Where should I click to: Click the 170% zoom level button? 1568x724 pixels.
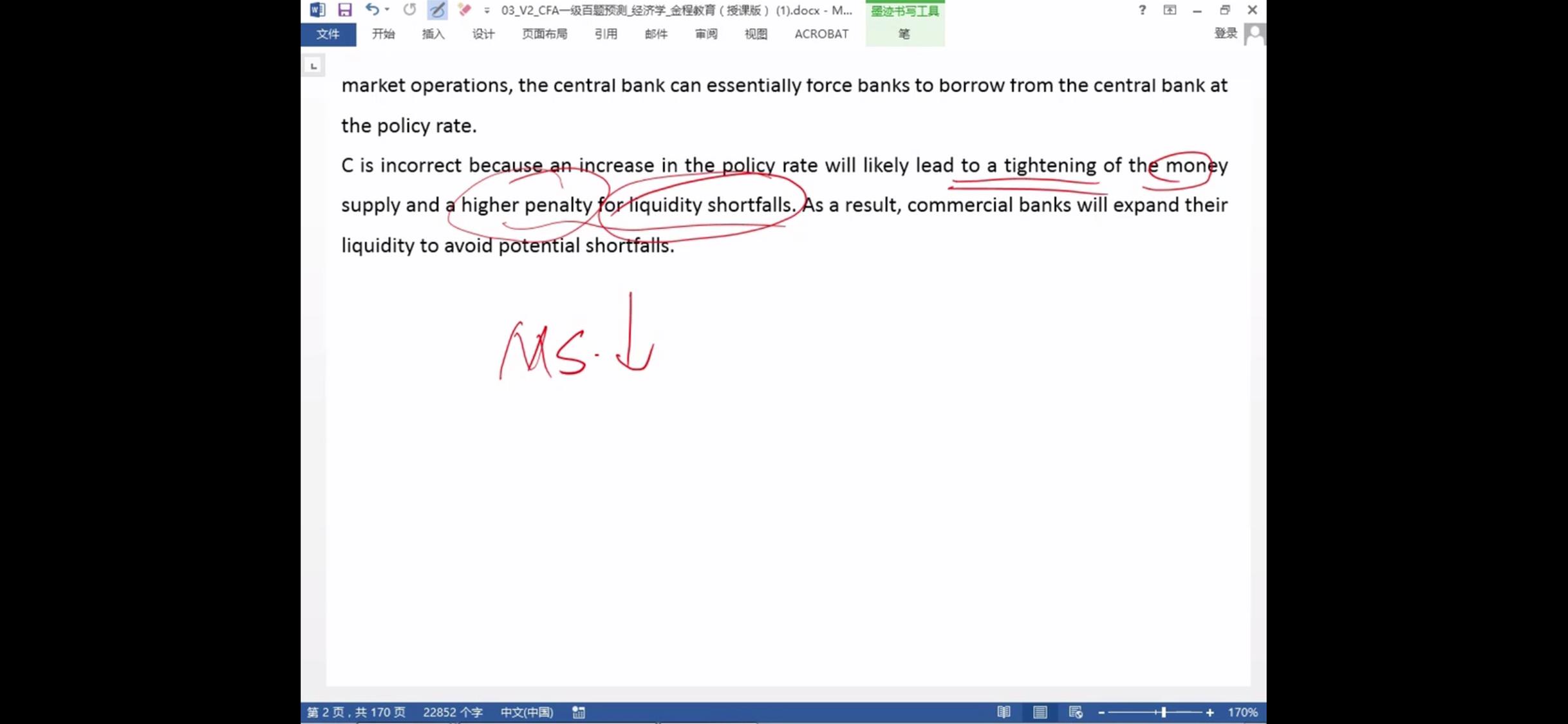[x=1242, y=712]
